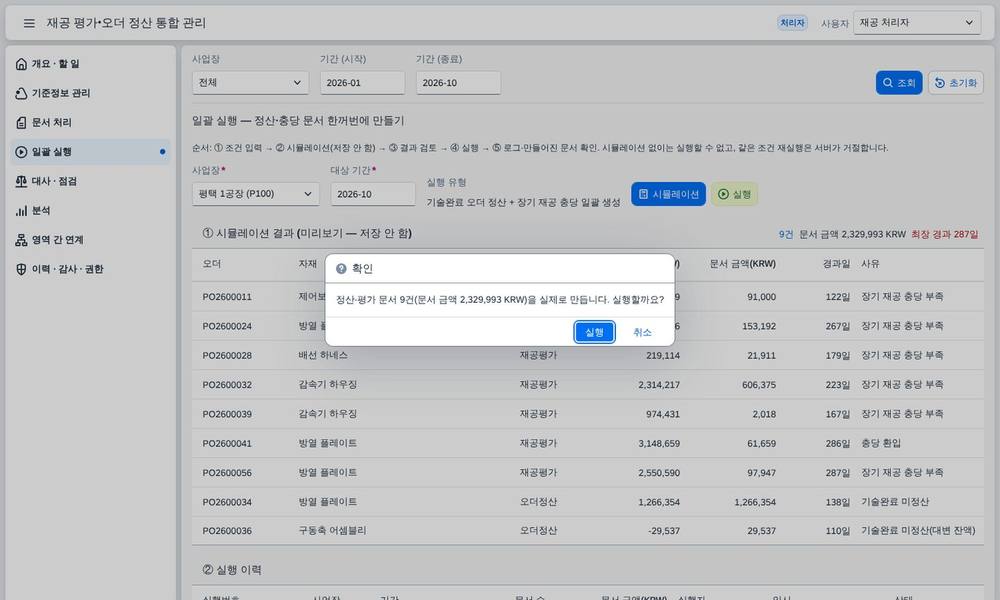
Task: Click the 사유 column header
Action: (870, 264)
